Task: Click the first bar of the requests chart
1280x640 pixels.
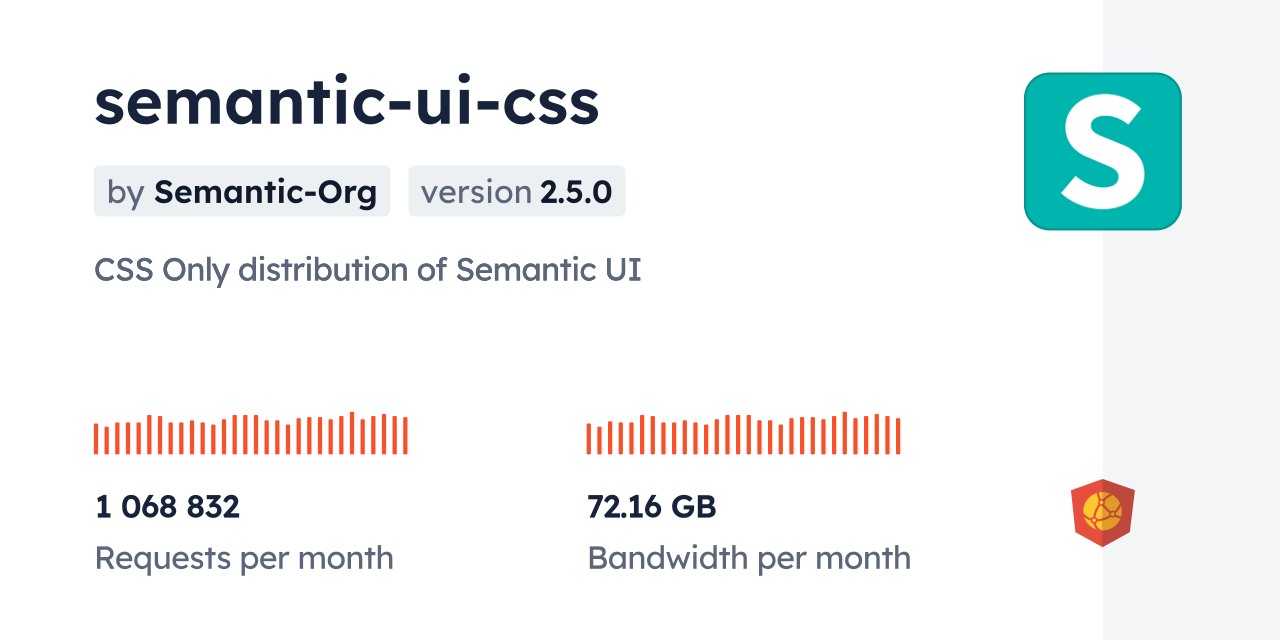Action: click(x=96, y=439)
